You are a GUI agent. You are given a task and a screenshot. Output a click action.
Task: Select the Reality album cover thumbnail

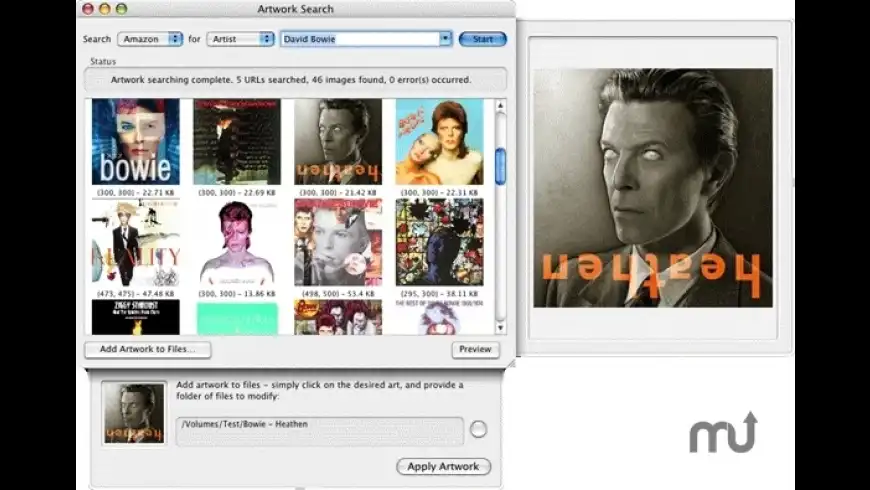(x=136, y=243)
